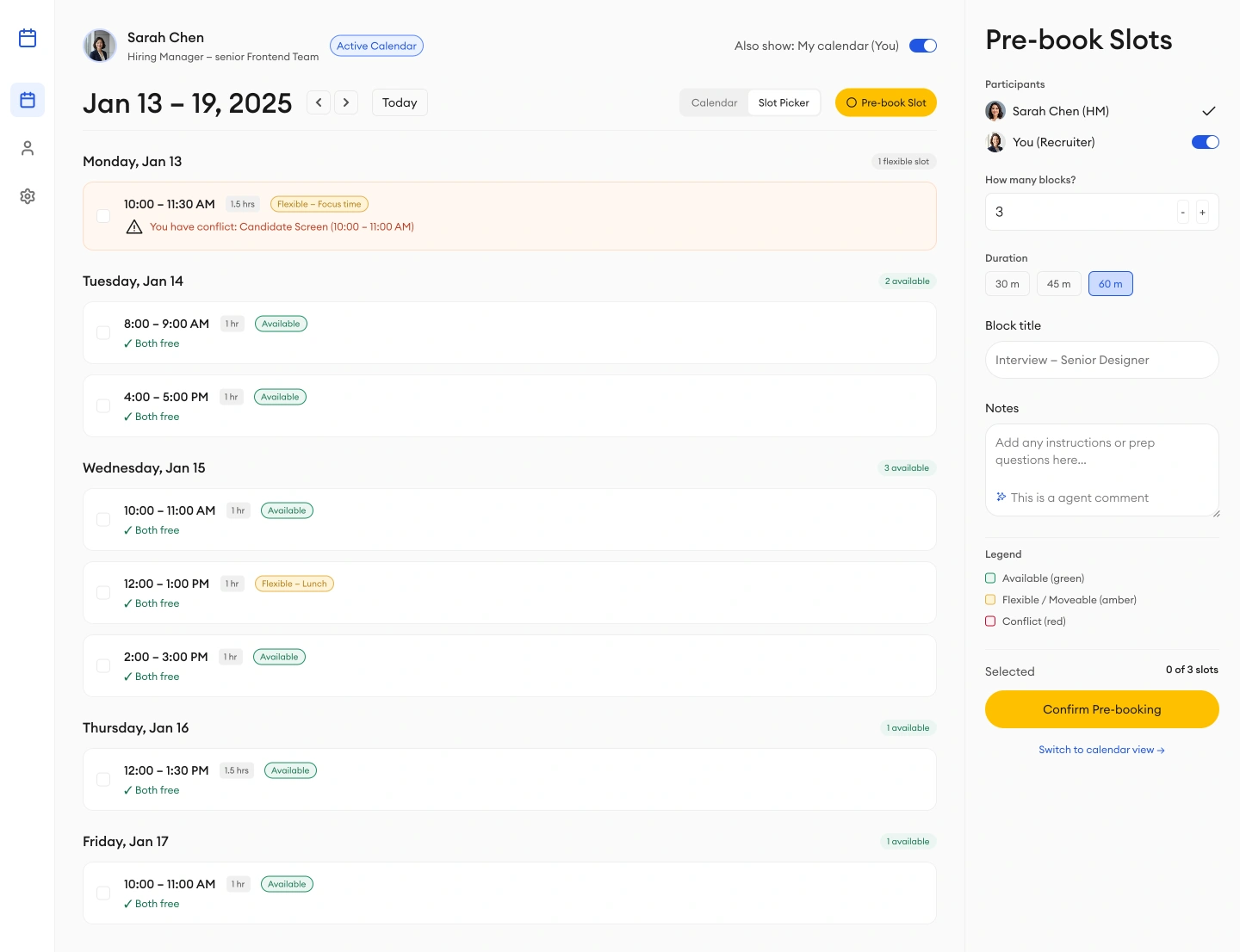The width and height of the screenshot is (1240, 952).
Task: Click the Block title input field
Action: pos(1102,360)
